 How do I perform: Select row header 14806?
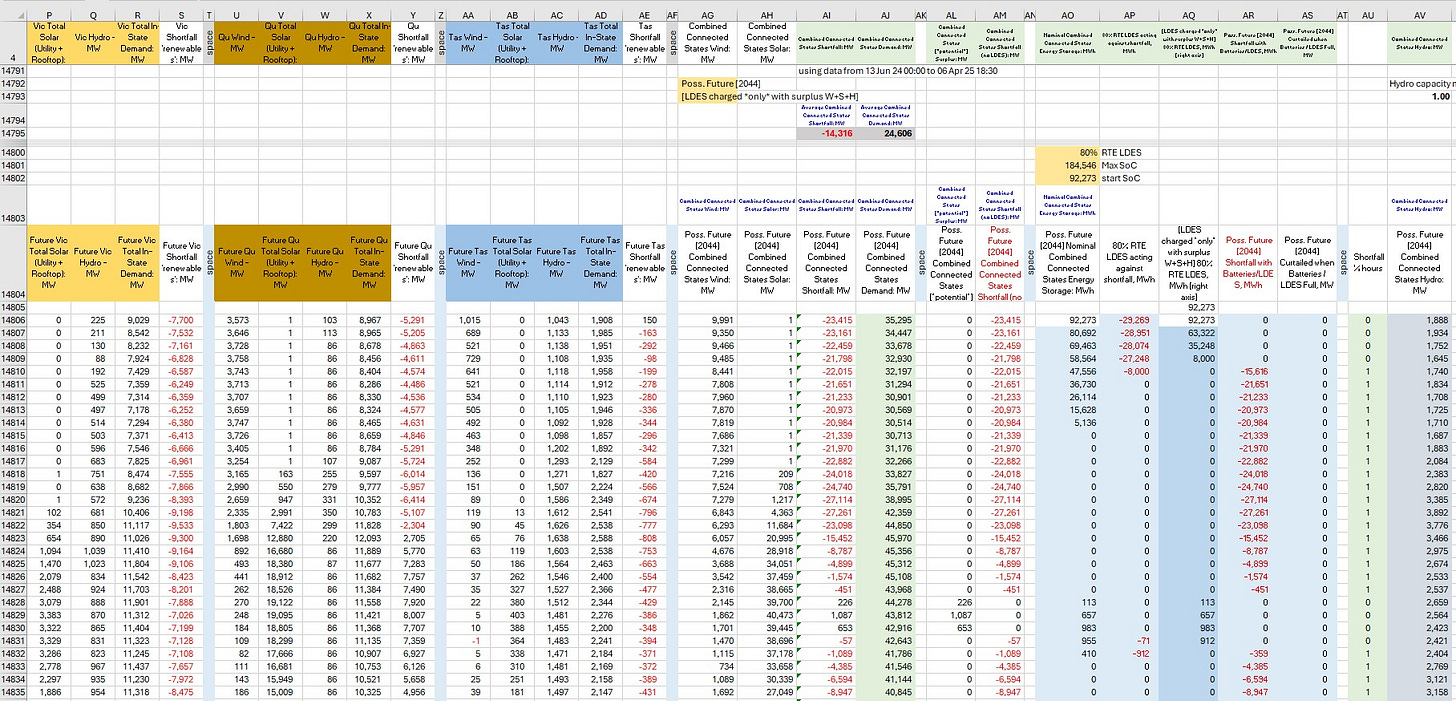coord(13,319)
